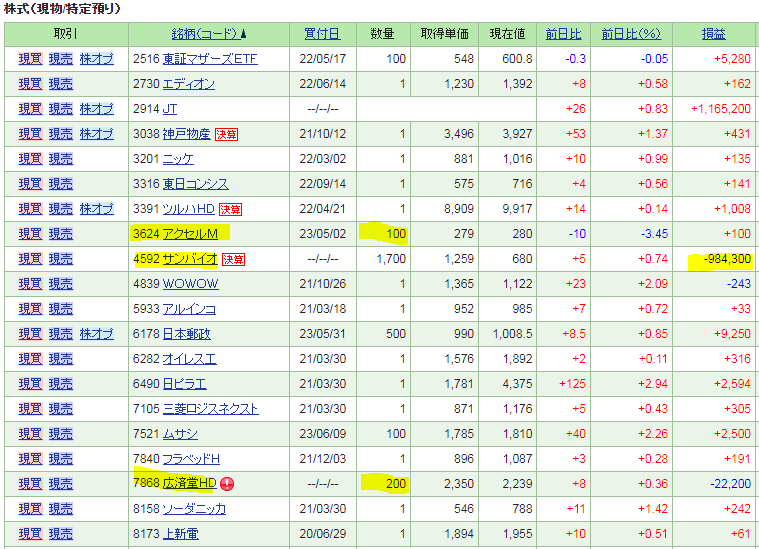
Task: Select purchase date 23/05/31 for 日本郵政
Action: click(322, 334)
